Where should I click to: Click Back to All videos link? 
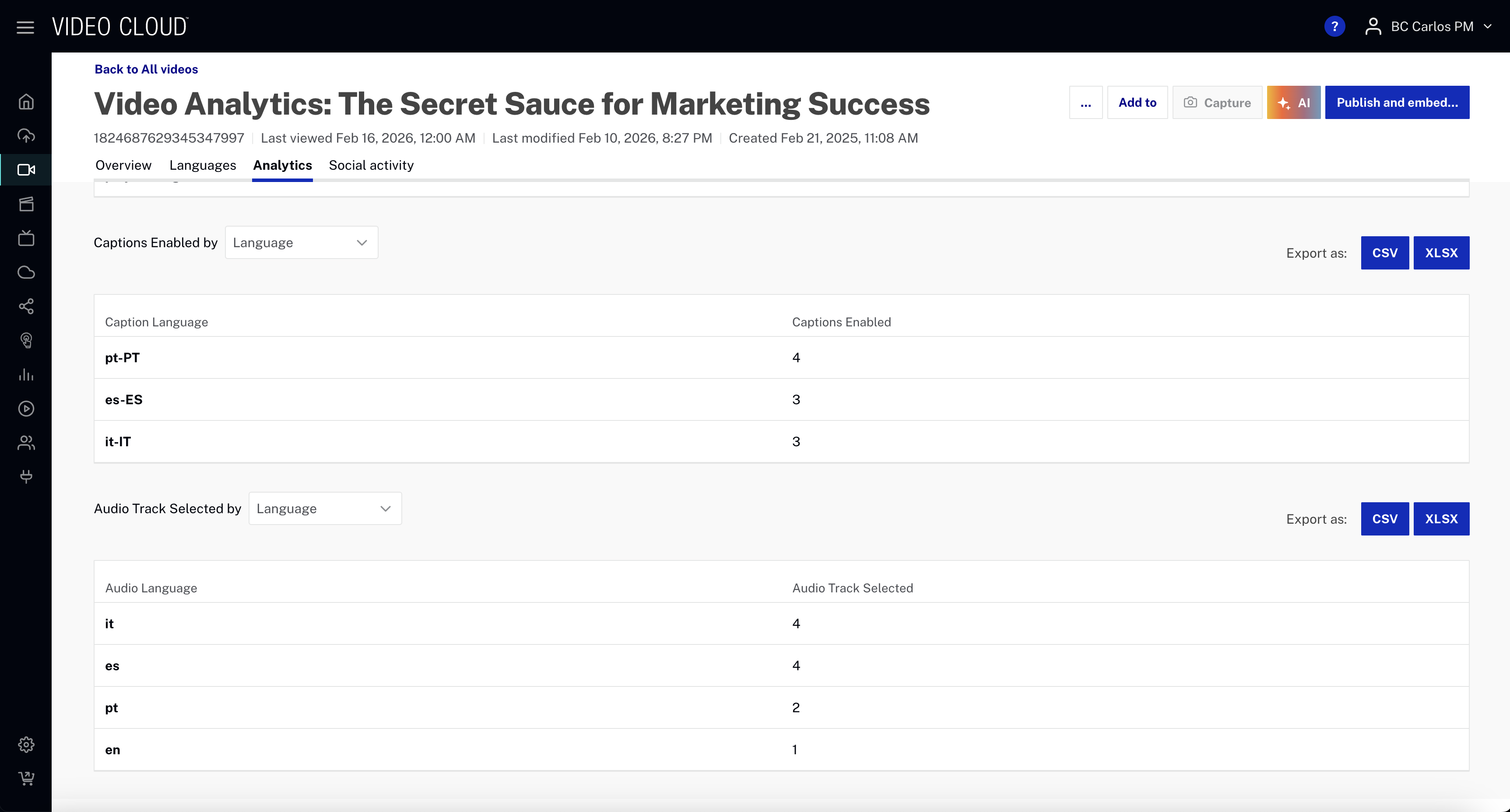point(145,69)
